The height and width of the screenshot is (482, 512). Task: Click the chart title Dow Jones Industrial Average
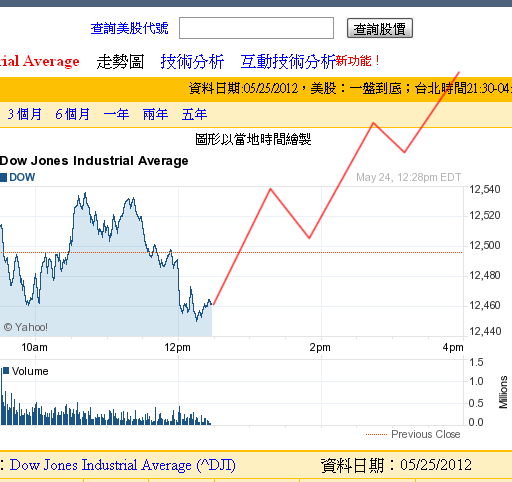click(94, 161)
